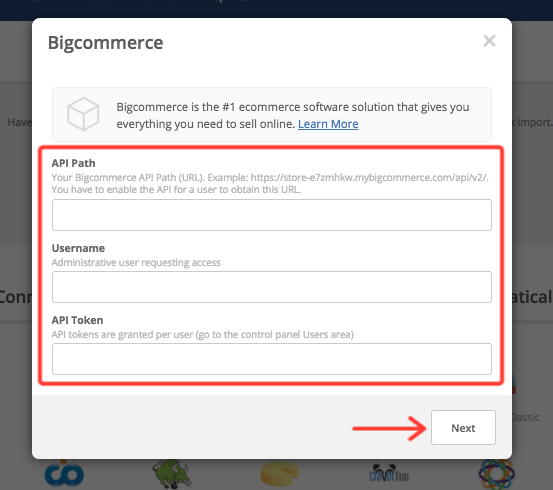Viewport: 553px width, 490px height.
Task: Select the CloverTim panda logo
Action: 389,474
